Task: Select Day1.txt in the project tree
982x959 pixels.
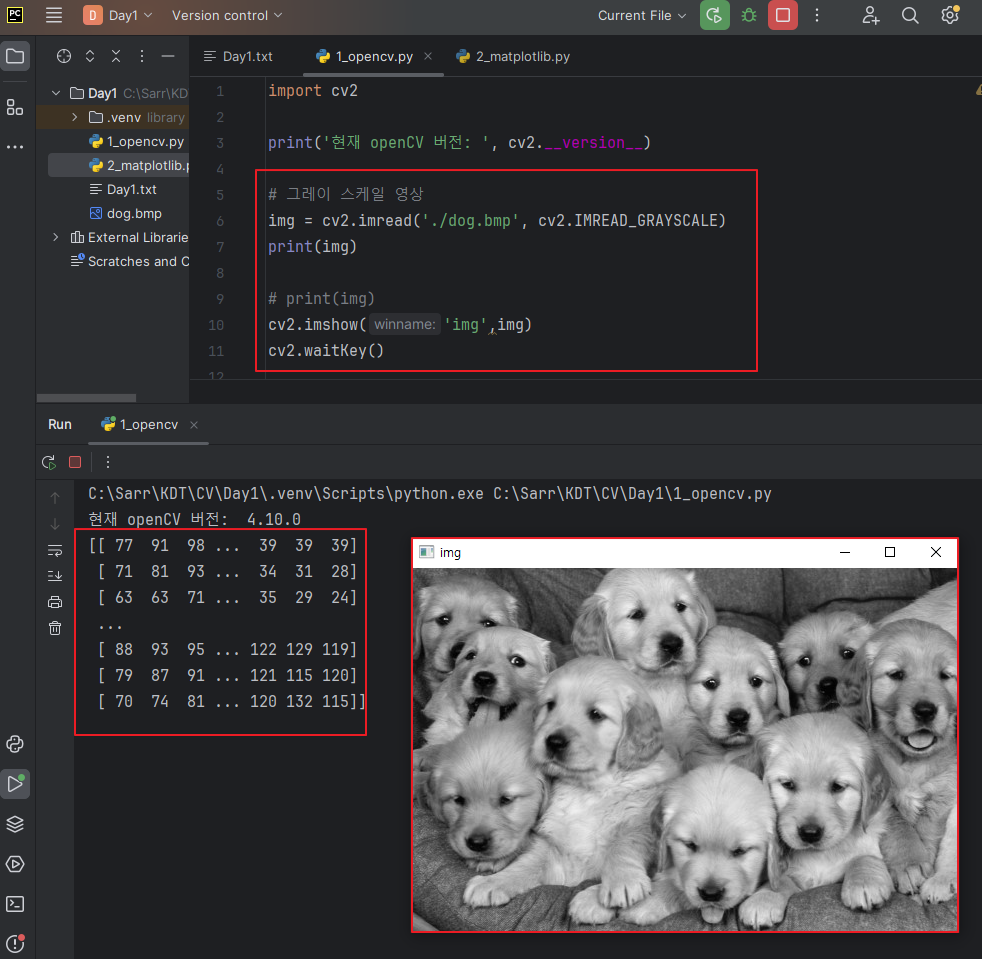Action: 123,189
